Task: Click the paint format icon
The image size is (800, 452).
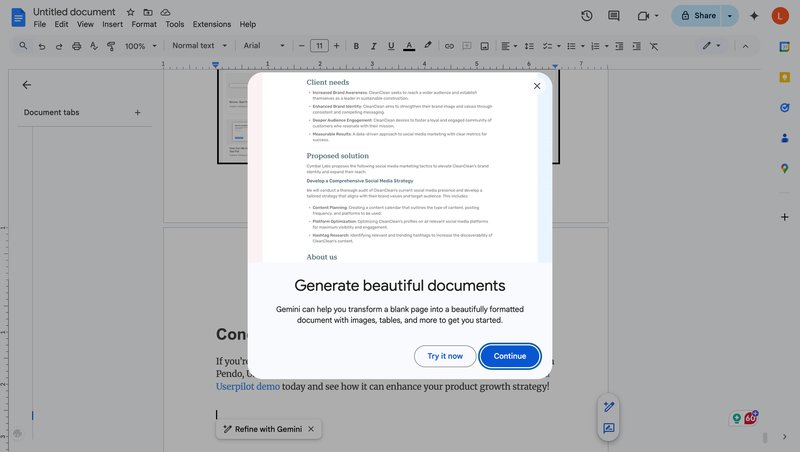Action: click(111, 46)
